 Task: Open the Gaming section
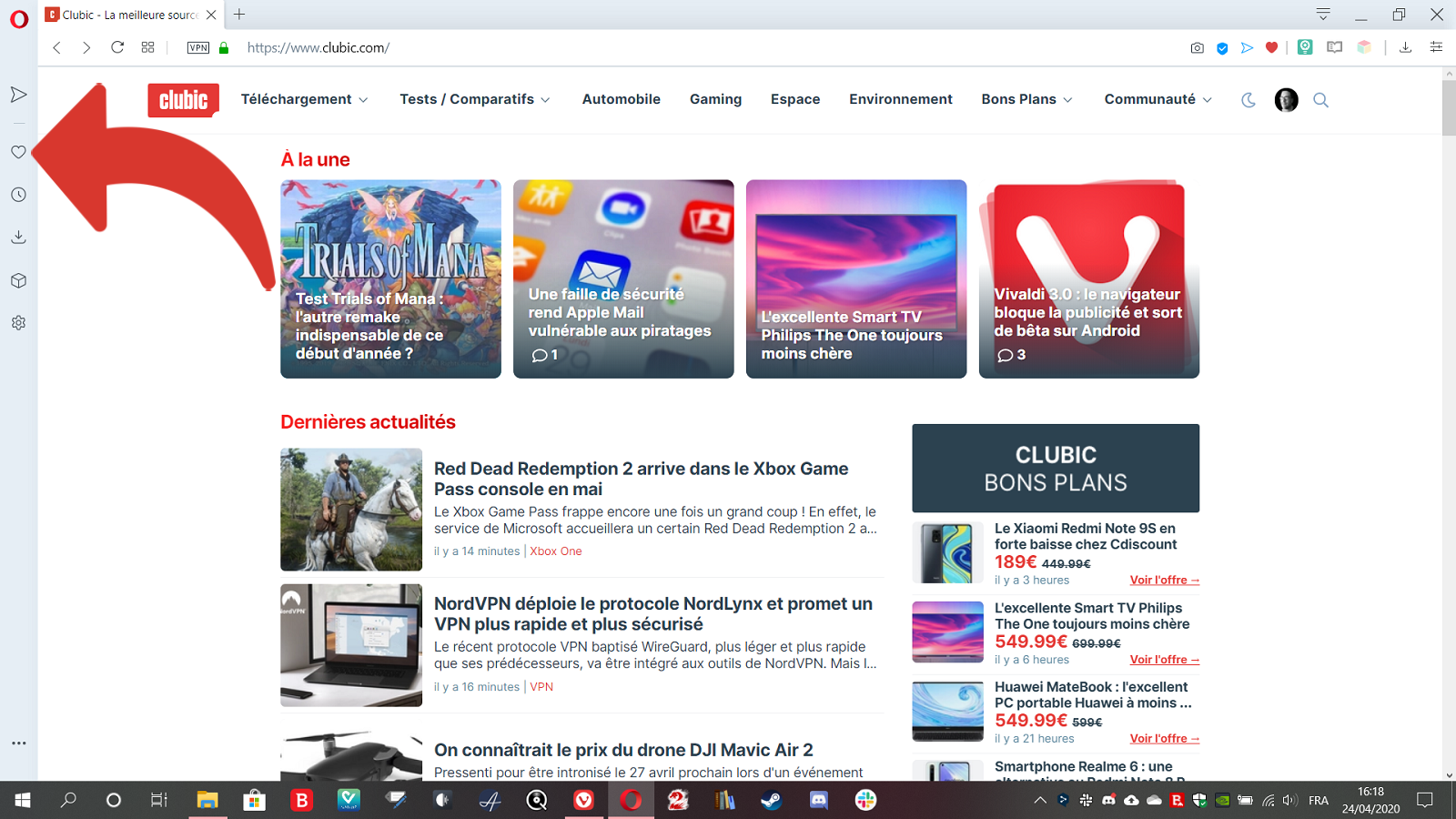[715, 99]
